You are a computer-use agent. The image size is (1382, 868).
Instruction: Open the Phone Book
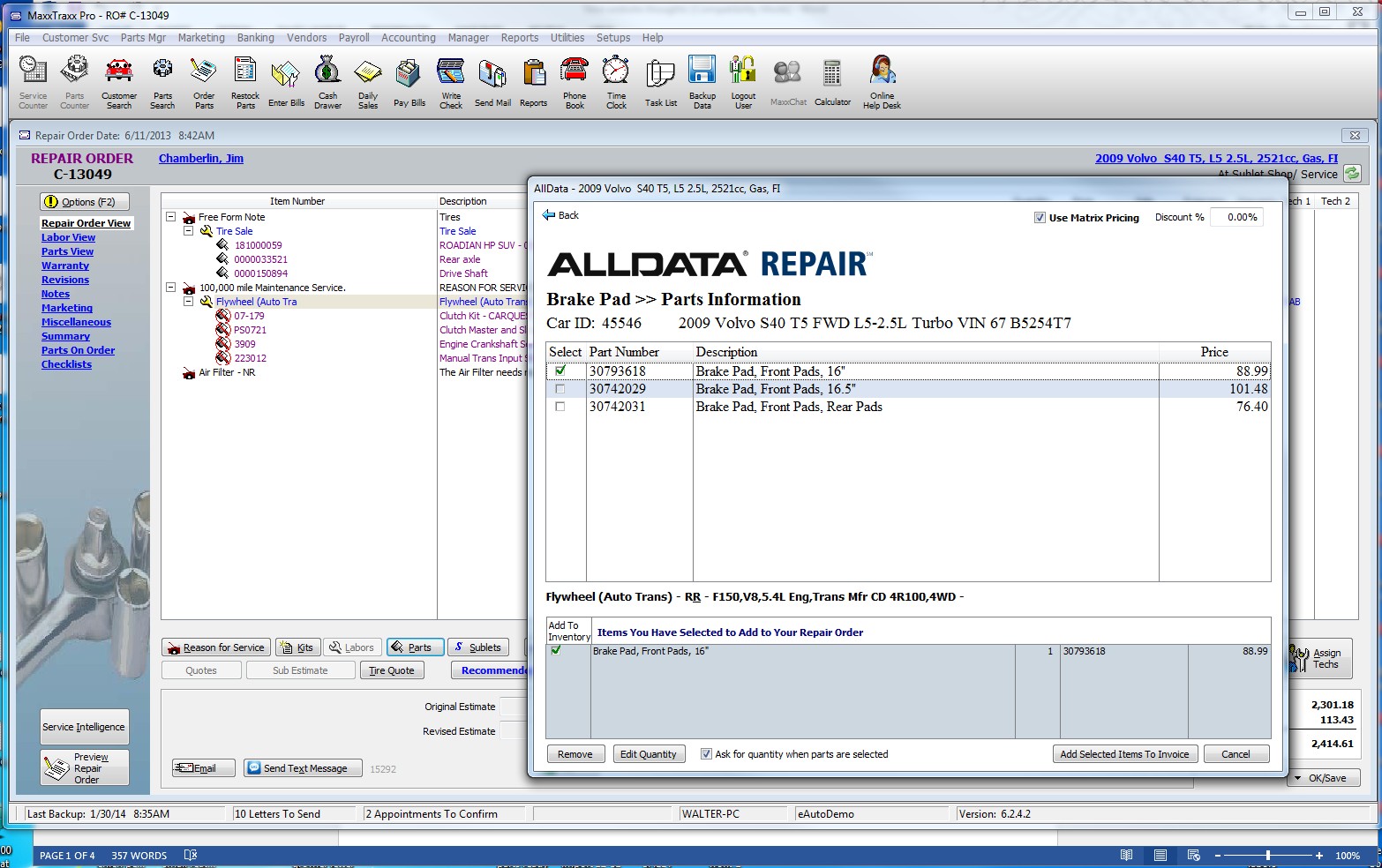574,82
